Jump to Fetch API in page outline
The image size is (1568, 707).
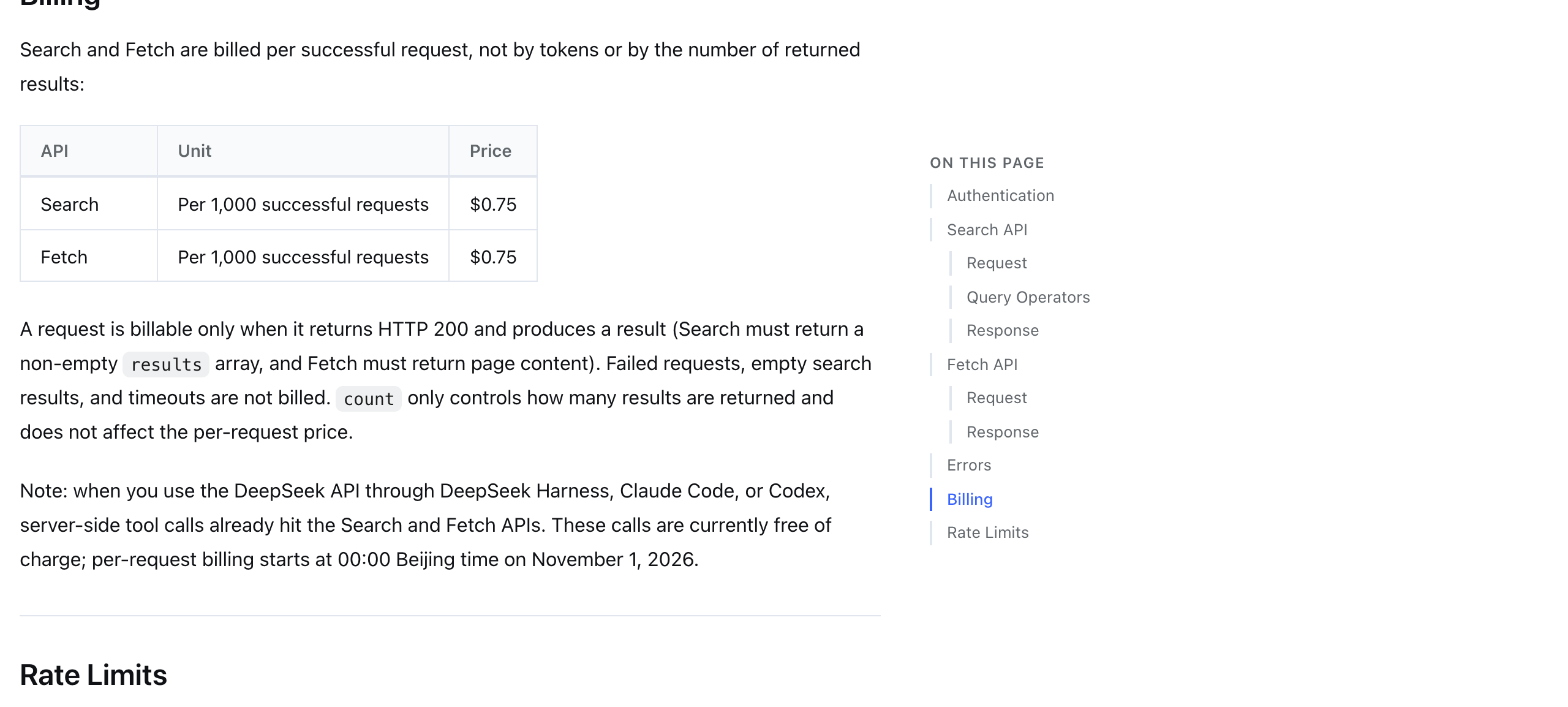click(x=982, y=365)
